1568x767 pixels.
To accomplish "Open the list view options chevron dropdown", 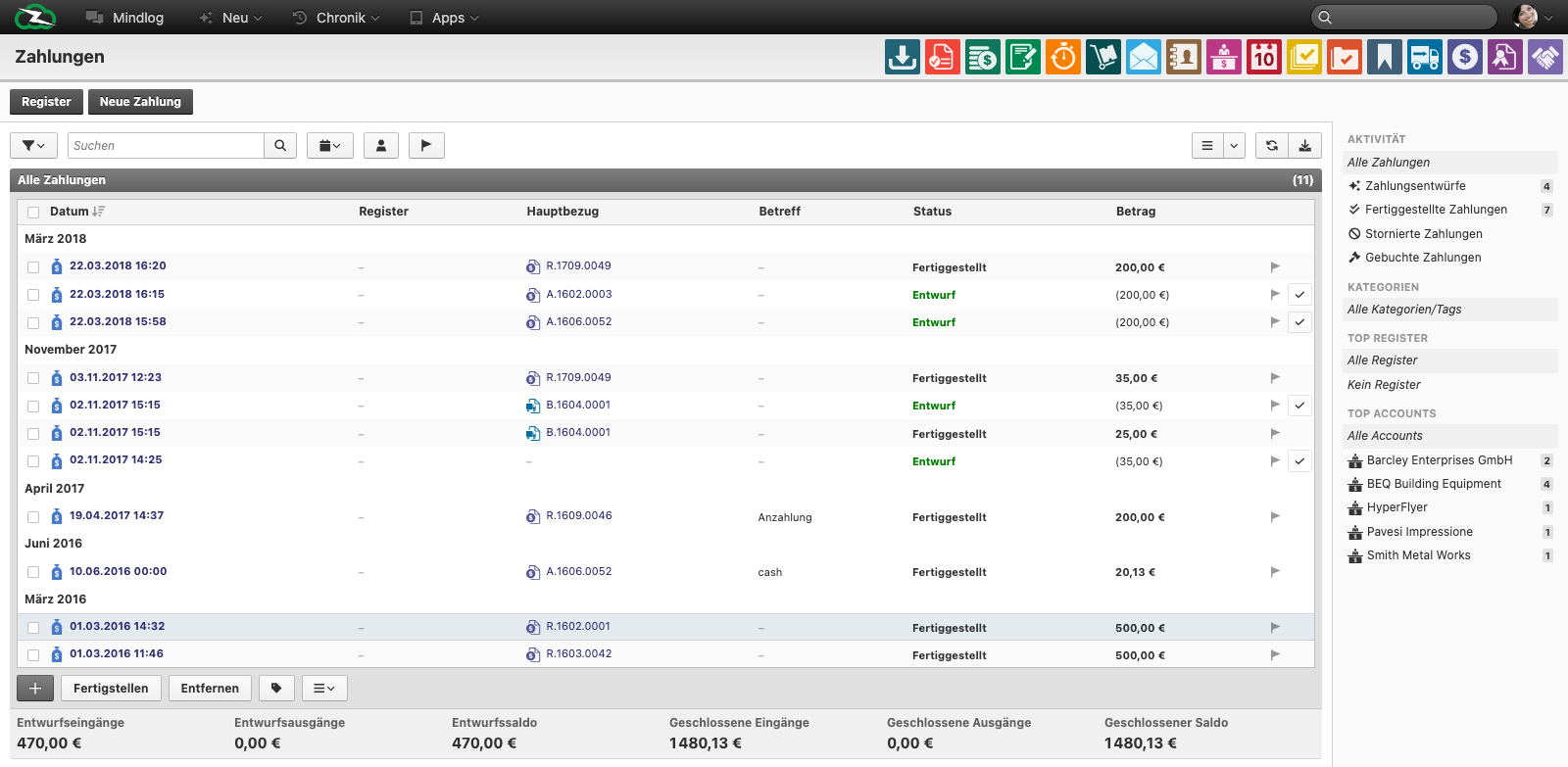I will (1234, 145).
